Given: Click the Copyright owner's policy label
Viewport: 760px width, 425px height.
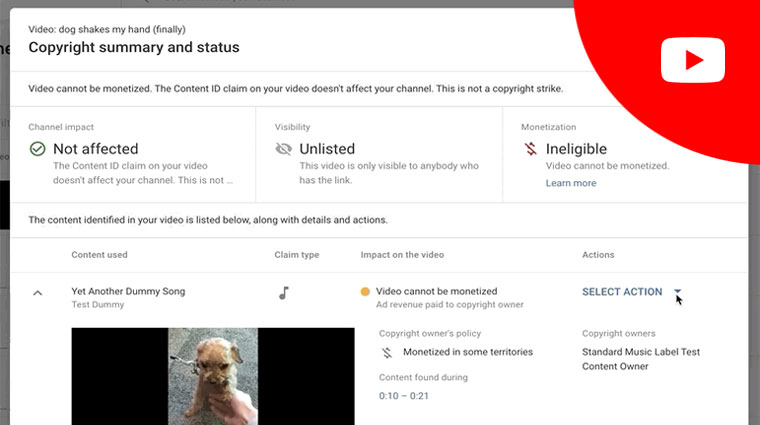Looking at the screenshot, I should tap(429, 333).
